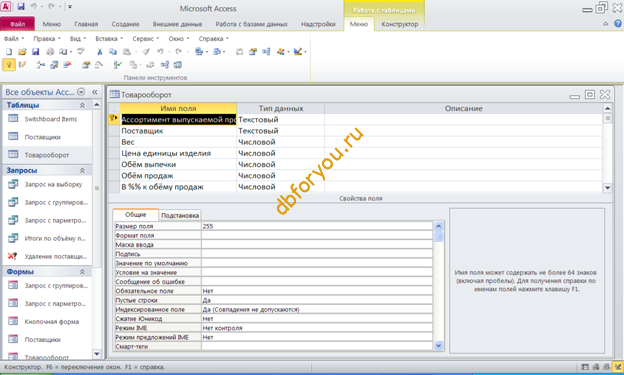
Task: Click the quick access Save icon in title bar
Action: [21, 6]
